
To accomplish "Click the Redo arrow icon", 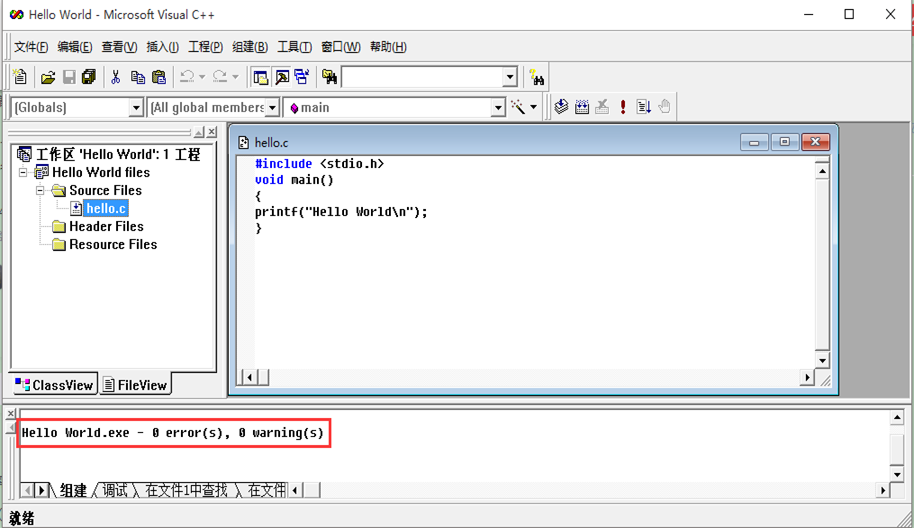I will pyautogui.click(x=220, y=76).
